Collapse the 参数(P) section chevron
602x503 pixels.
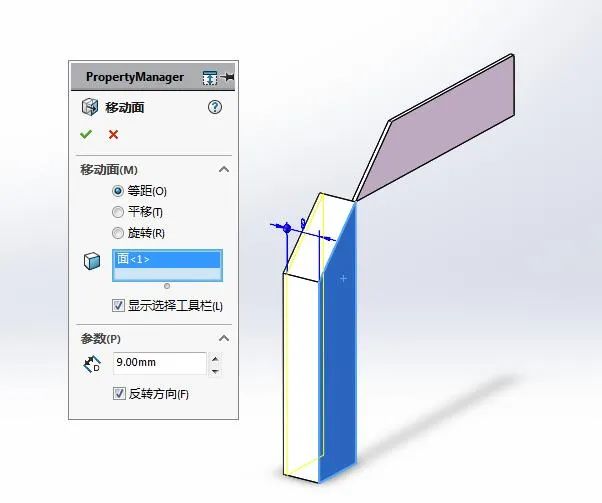[x=224, y=338]
